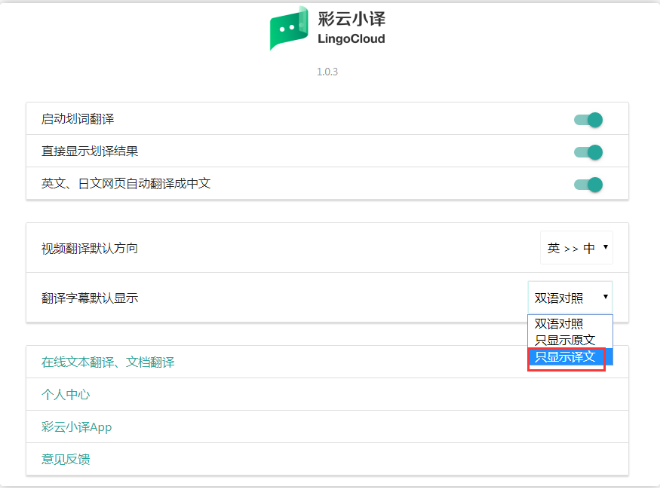Click the 视频翻译默认方向 label text
The width and height of the screenshot is (660, 488).
click(x=90, y=248)
